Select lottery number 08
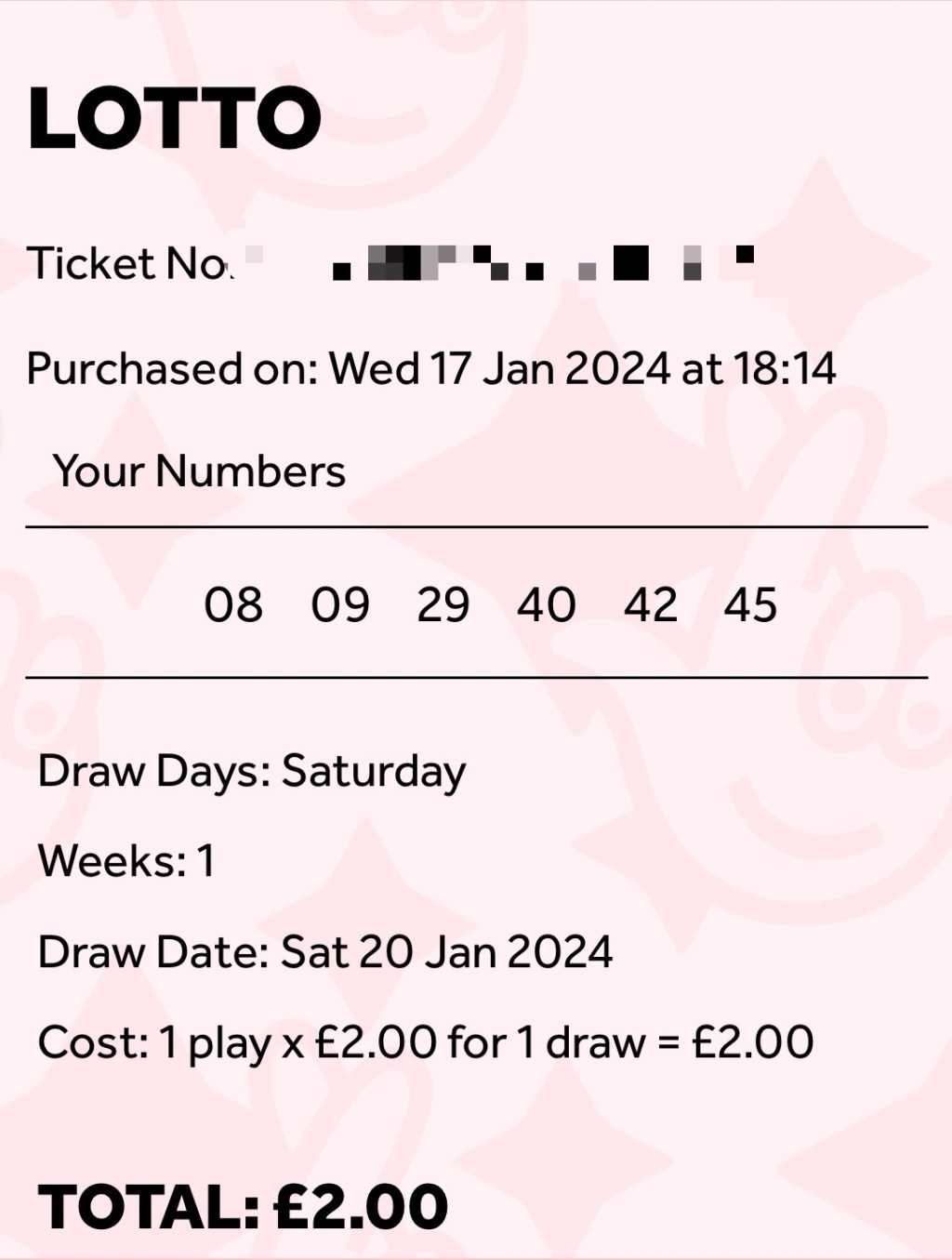 (233, 605)
